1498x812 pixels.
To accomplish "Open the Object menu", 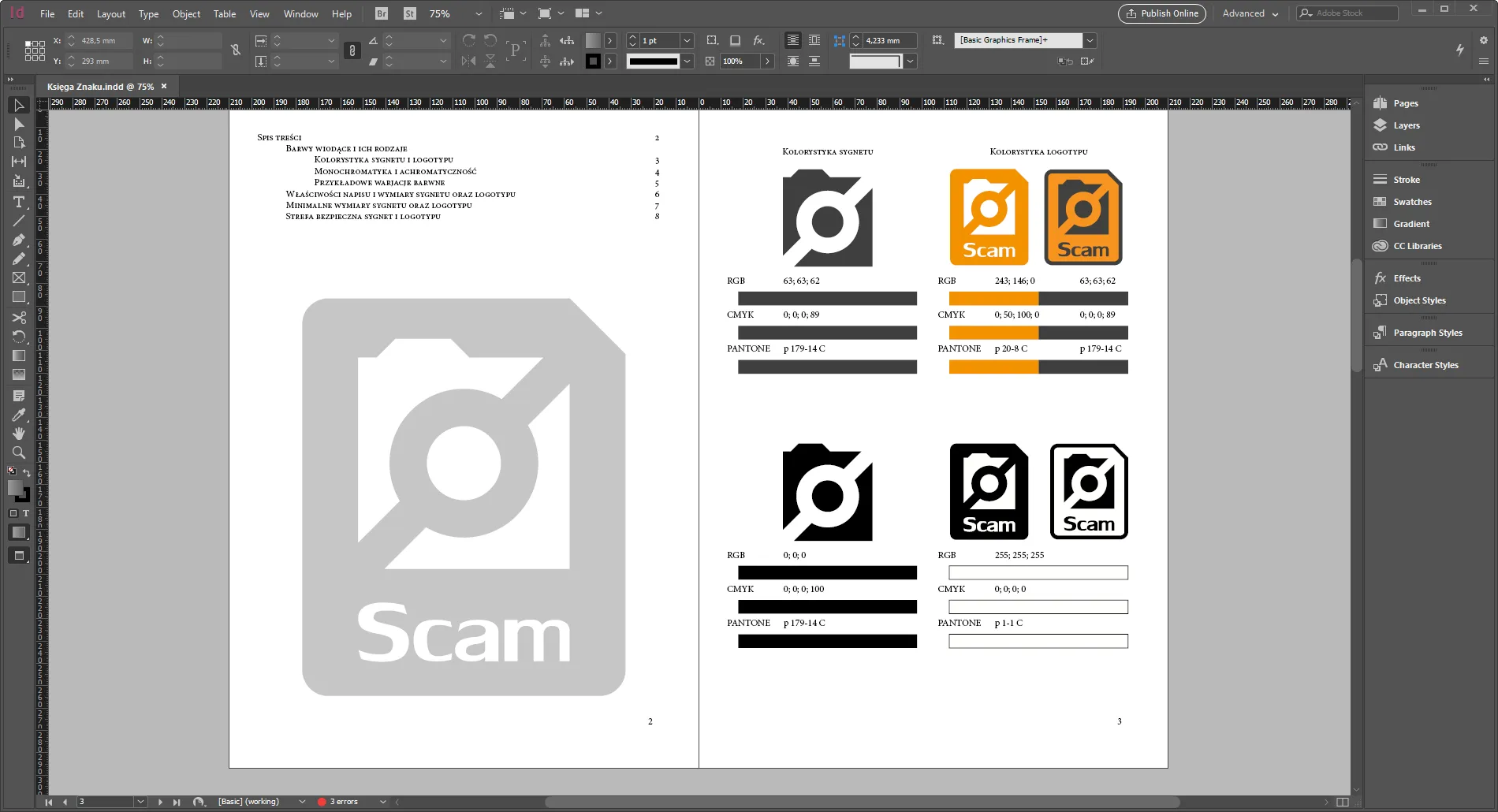I will pos(186,13).
